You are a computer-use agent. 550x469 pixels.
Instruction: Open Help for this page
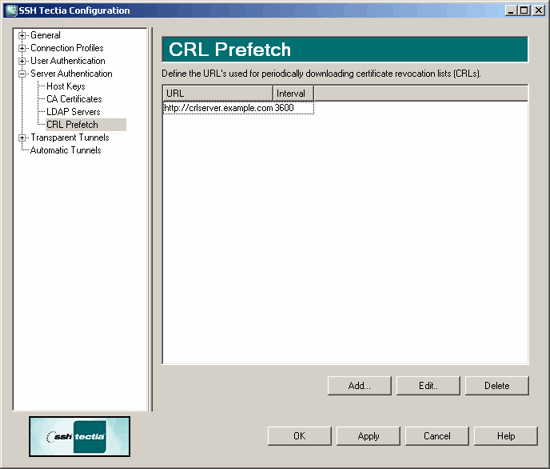click(506, 436)
